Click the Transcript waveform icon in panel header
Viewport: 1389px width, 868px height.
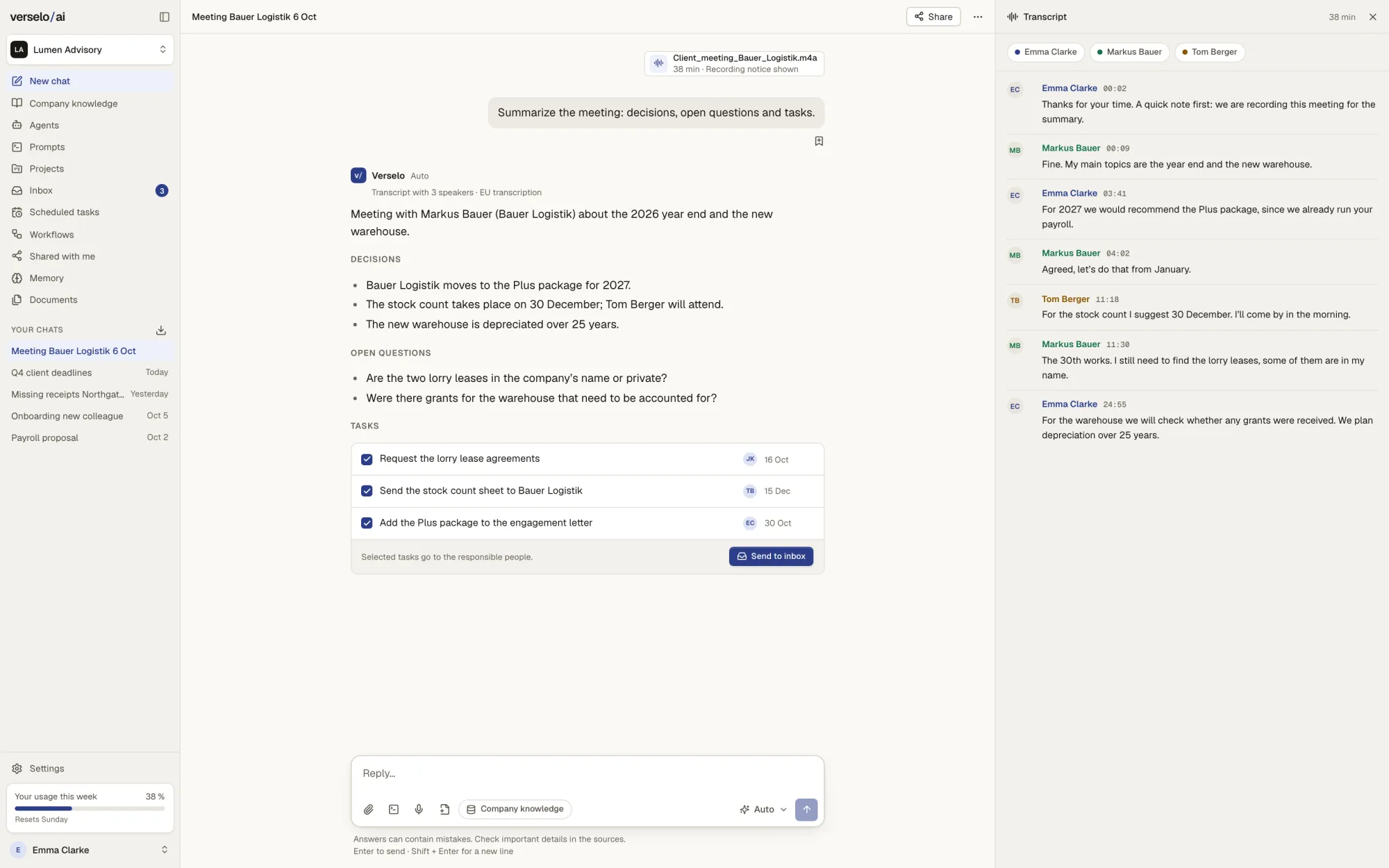click(x=1013, y=17)
